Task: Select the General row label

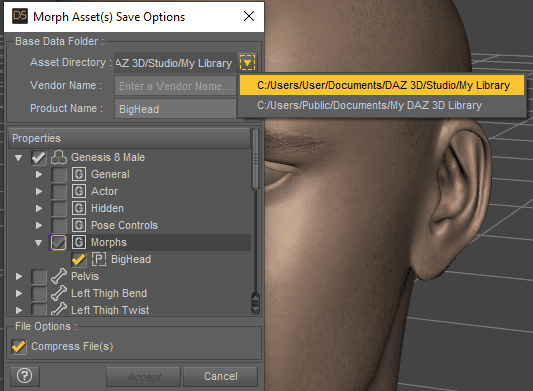Action: point(110,174)
